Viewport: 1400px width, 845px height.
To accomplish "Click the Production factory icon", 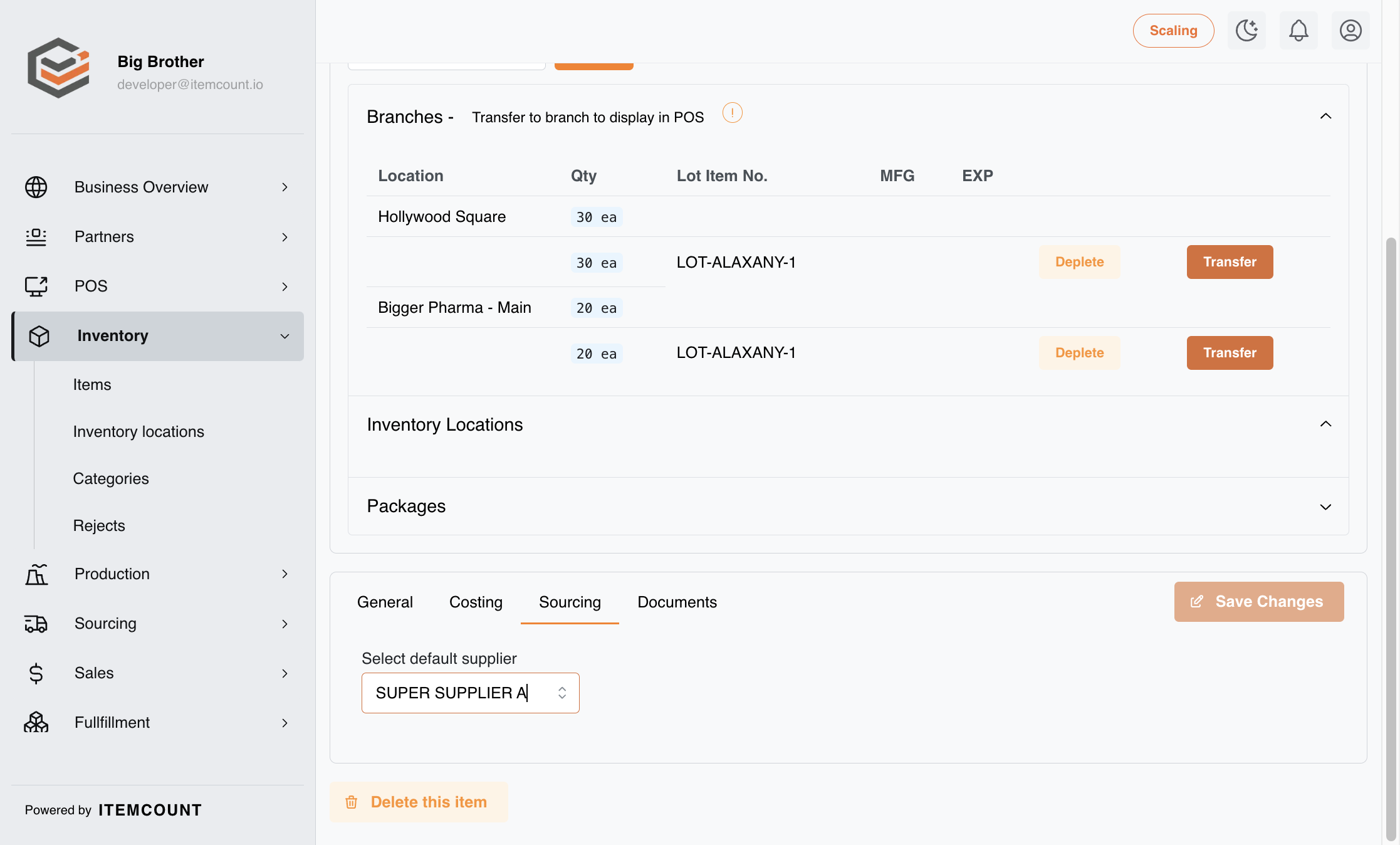I will click(x=36, y=574).
